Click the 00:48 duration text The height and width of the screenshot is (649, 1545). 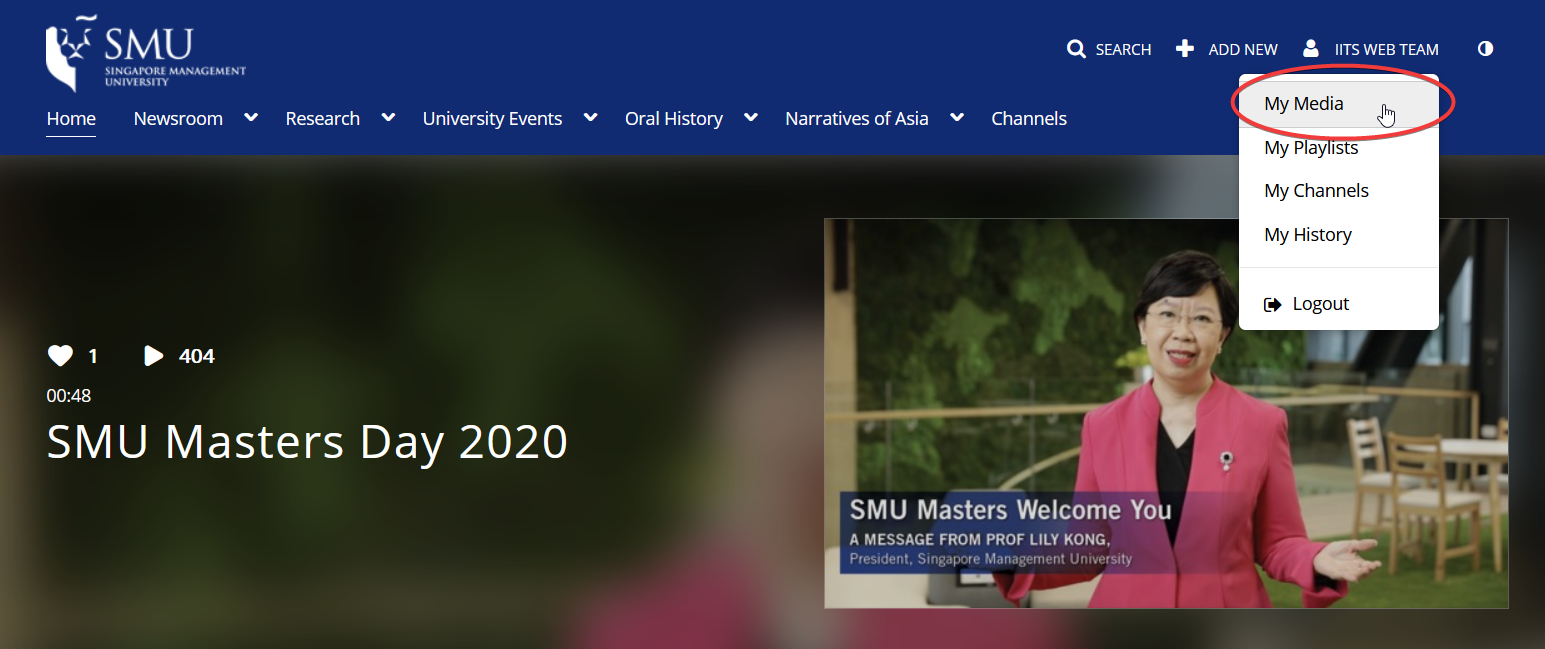point(68,395)
